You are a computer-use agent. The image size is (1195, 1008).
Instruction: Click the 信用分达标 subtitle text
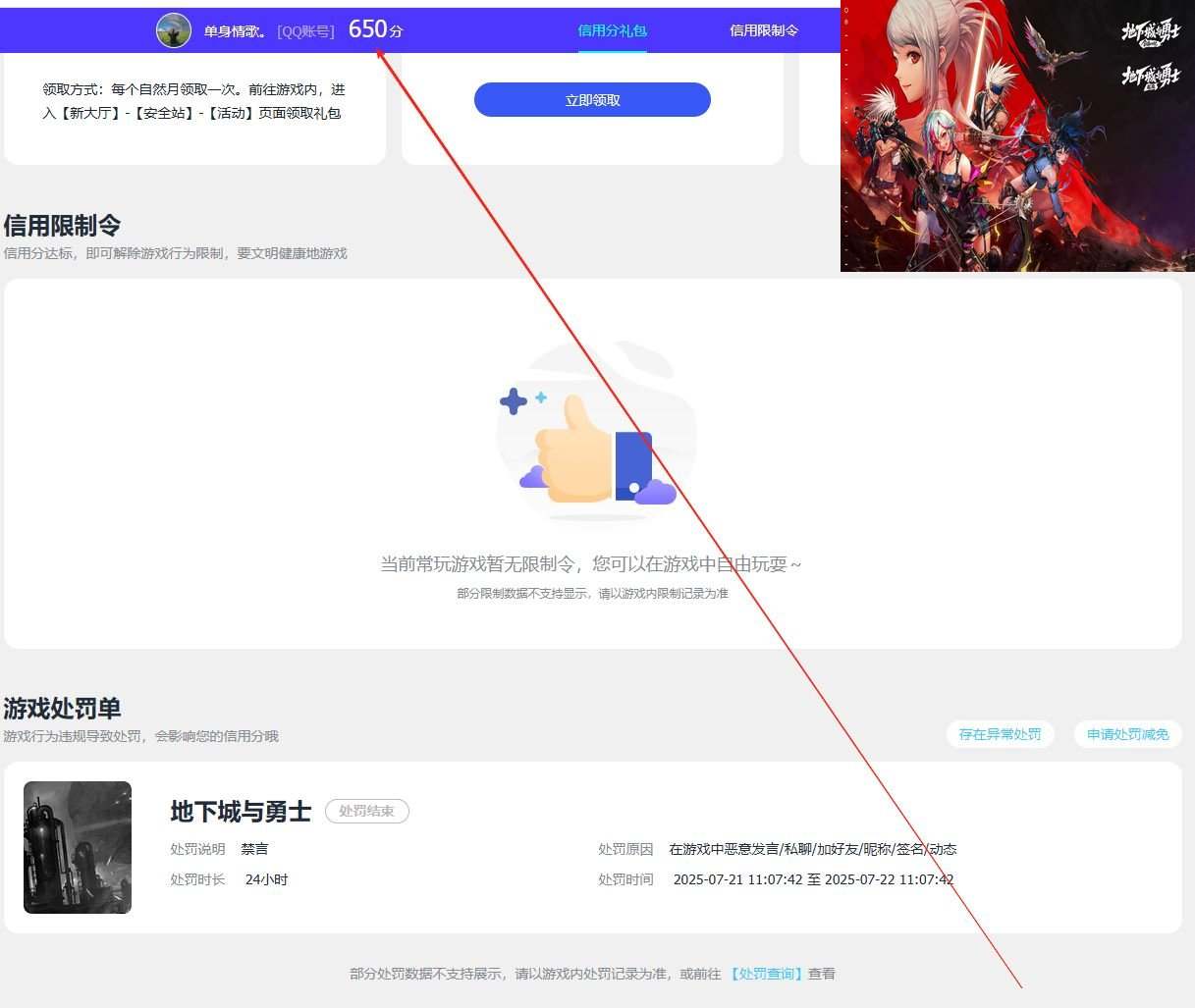tap(176, 253)
